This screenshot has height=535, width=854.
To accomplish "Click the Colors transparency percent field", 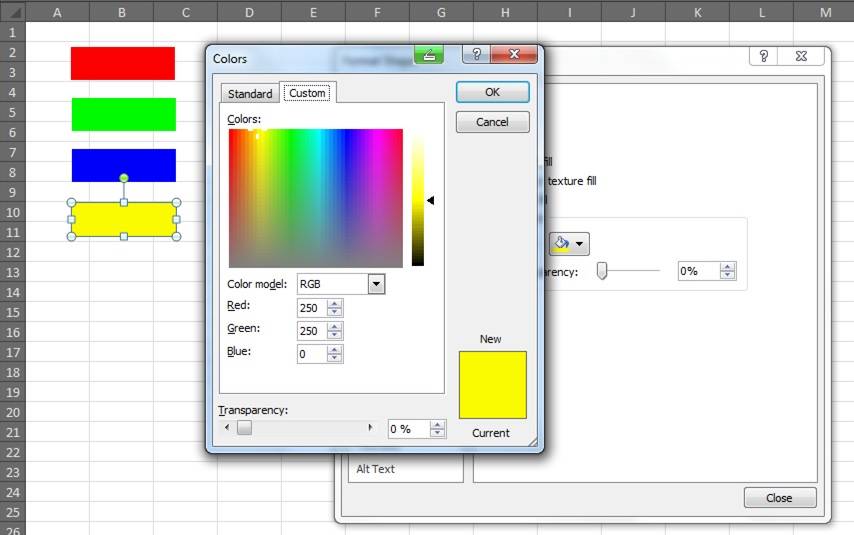I will click(408, 429).
